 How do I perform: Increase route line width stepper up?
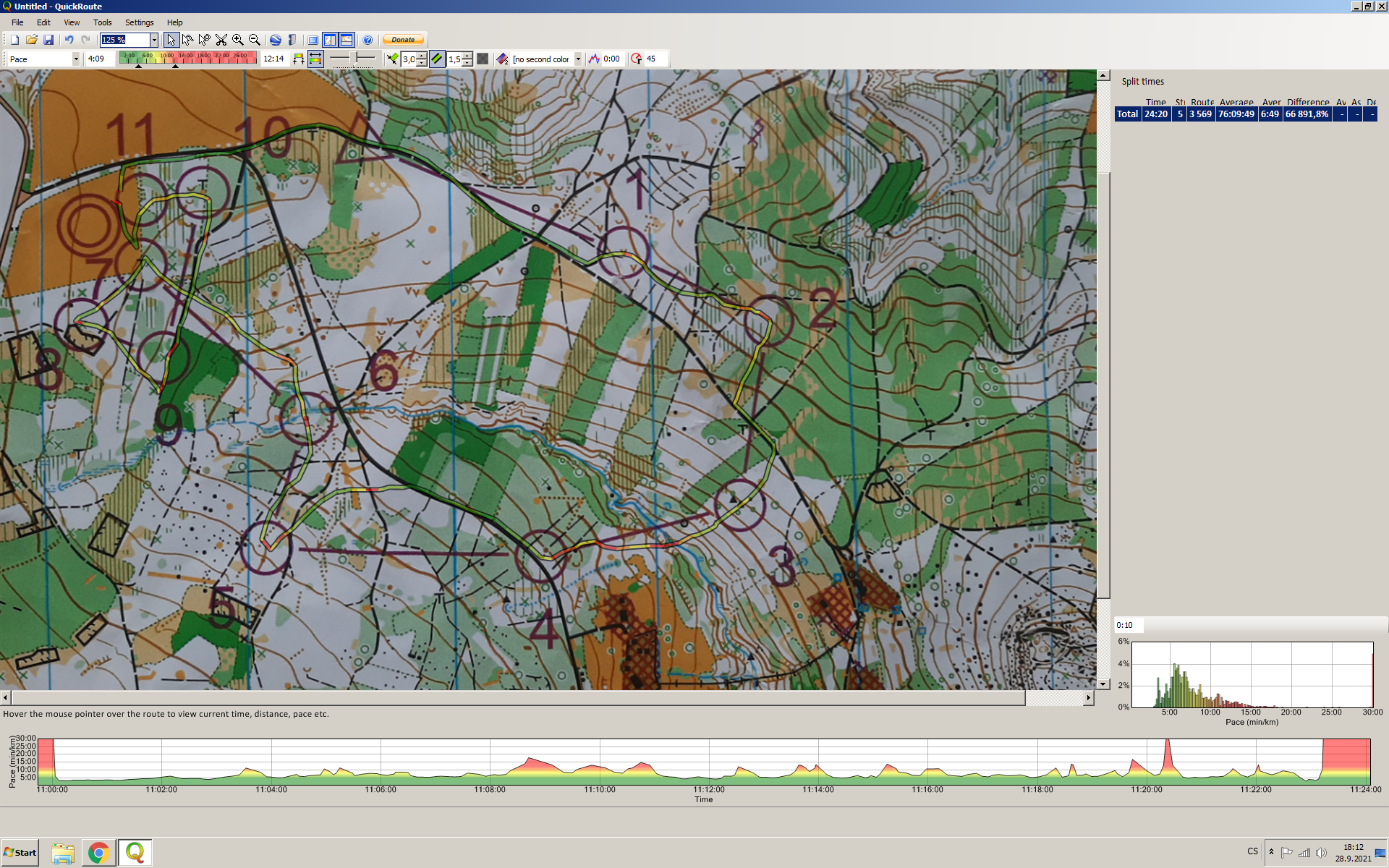point(422,56)
